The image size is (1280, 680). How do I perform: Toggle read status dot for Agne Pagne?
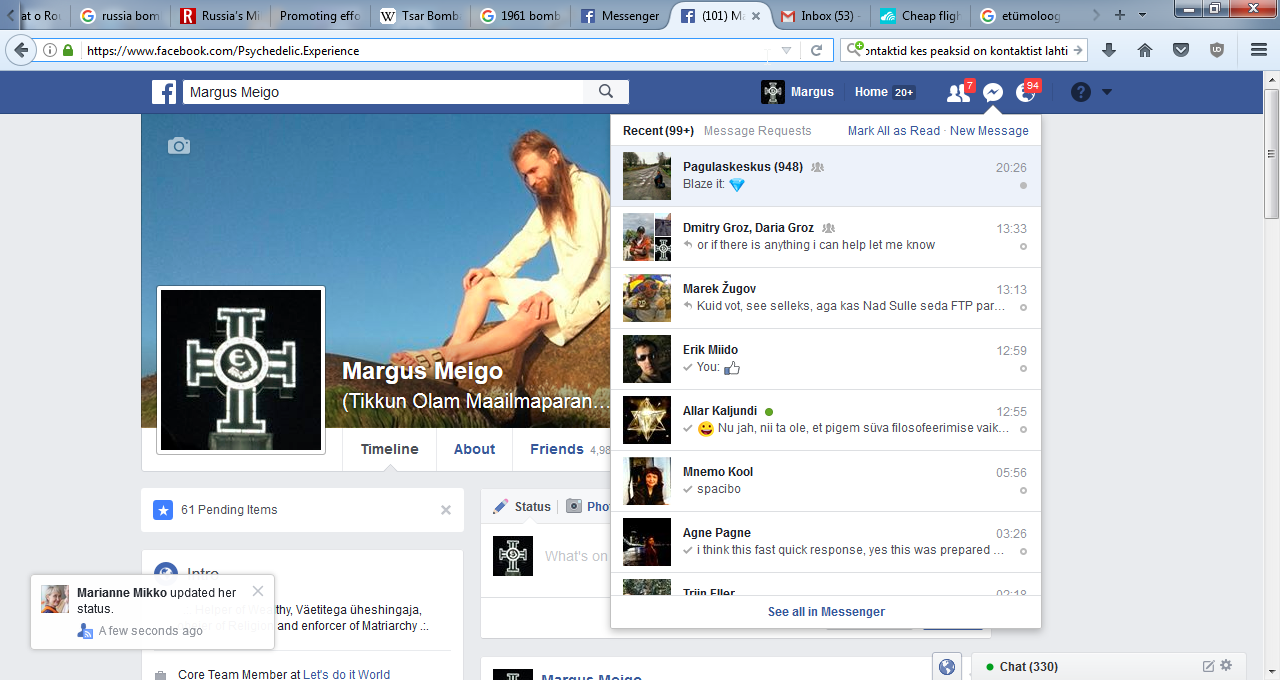(x=1023, y=551)
